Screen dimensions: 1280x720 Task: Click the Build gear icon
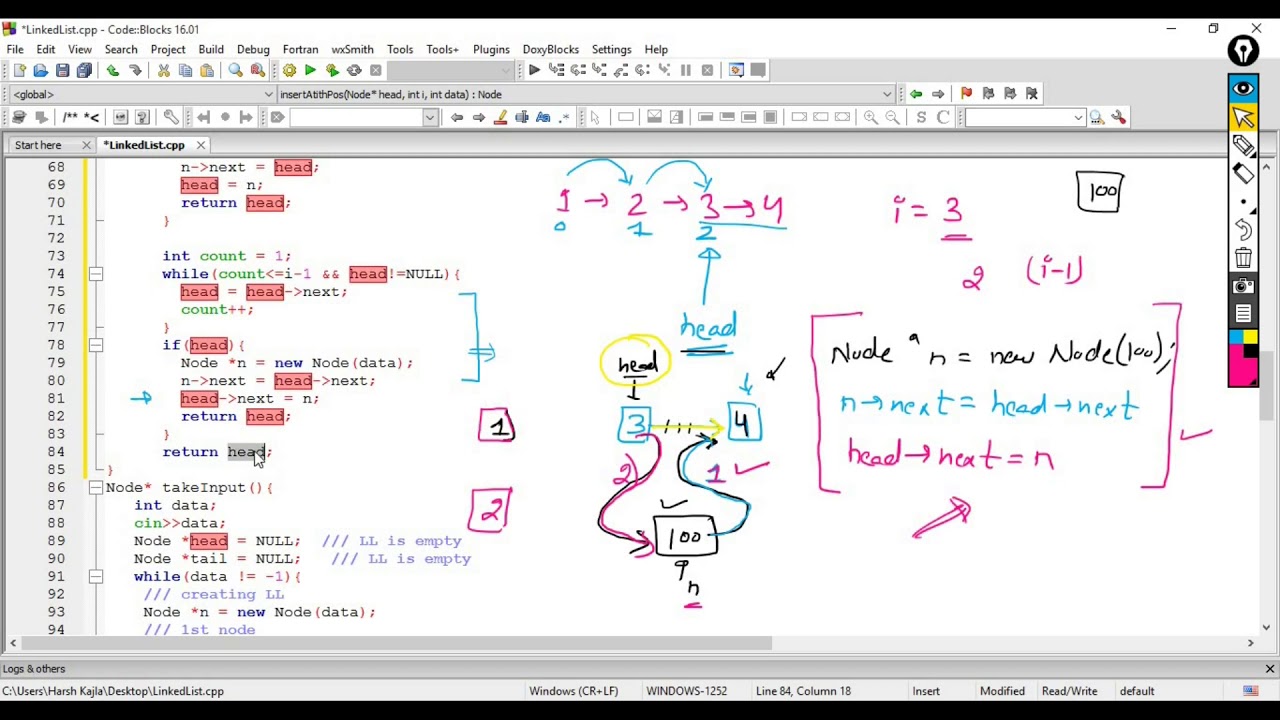(289, 70)
